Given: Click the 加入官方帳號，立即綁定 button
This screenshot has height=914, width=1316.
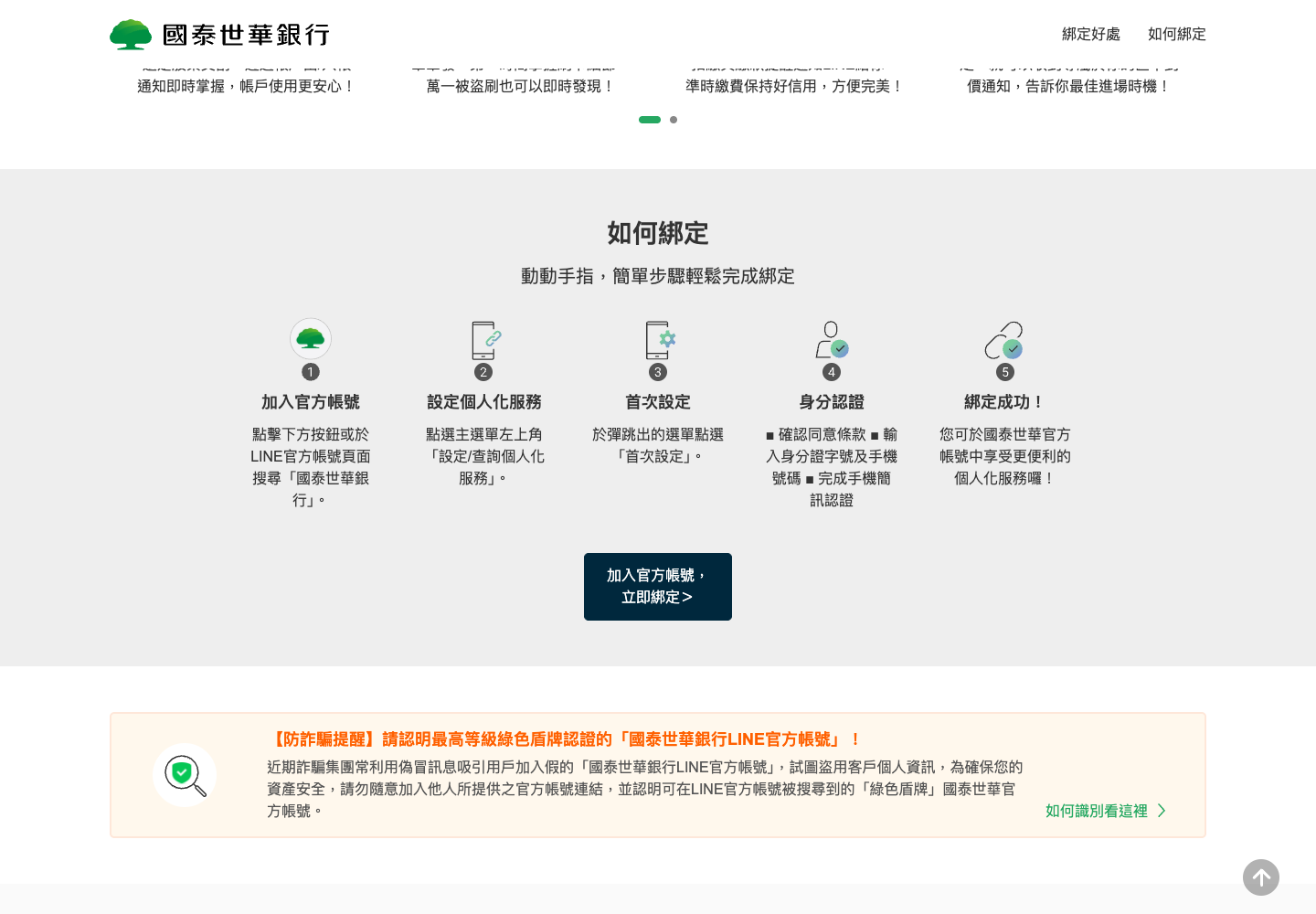Looking at the screenshot, I should pos(658,587).
